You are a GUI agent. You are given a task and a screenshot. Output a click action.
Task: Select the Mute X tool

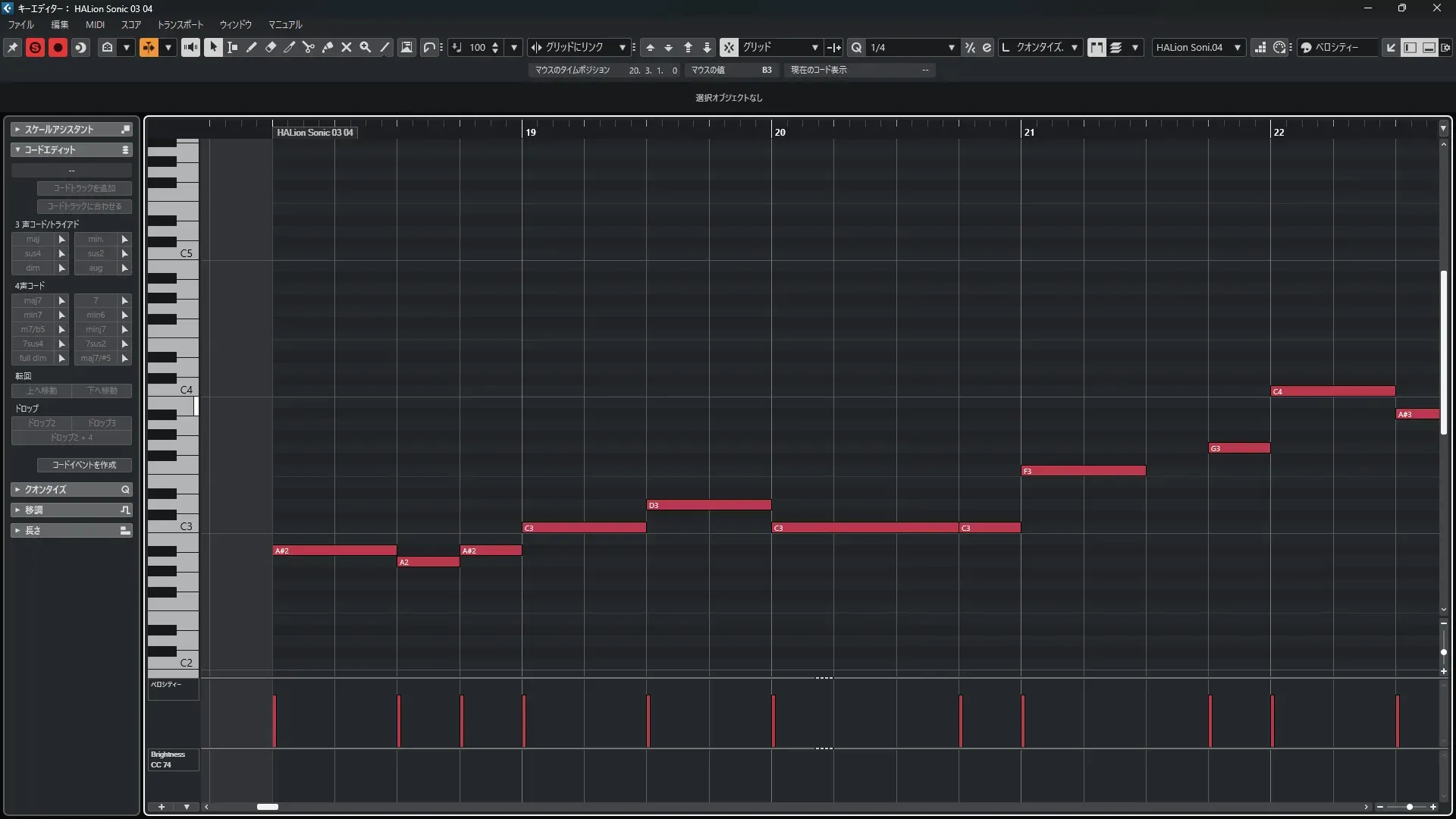pyautogui.click(x=347, y=47)
